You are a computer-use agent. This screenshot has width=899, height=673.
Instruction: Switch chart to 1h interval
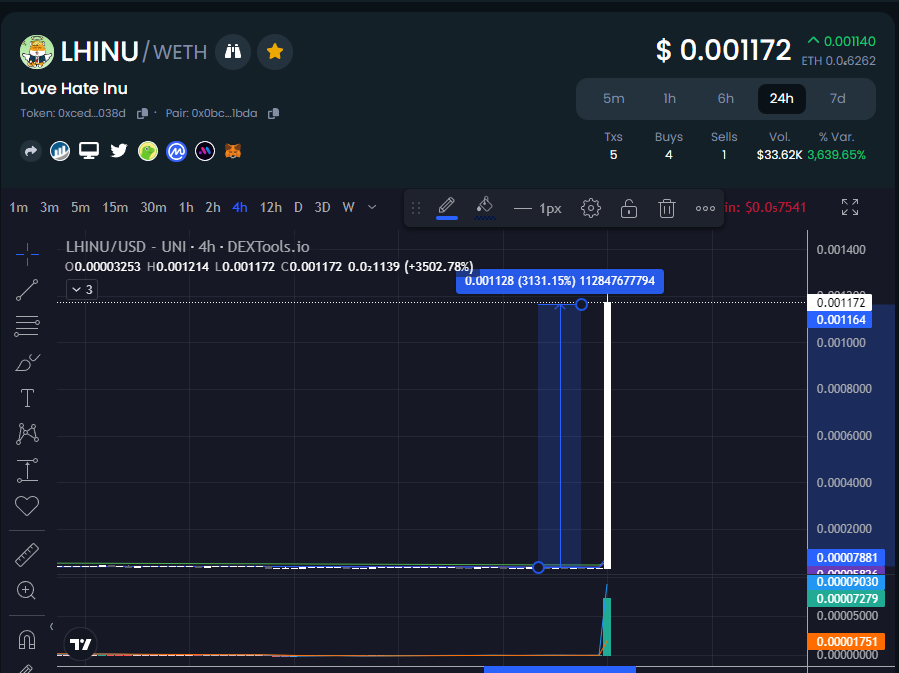tap(186, 208)
